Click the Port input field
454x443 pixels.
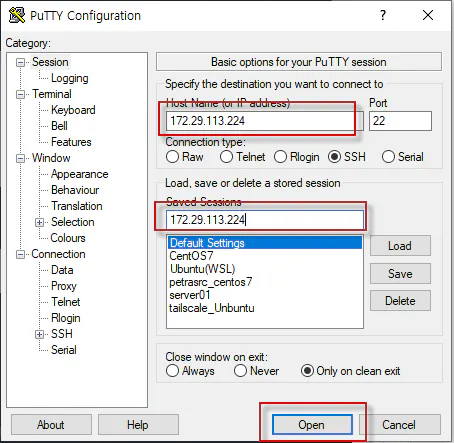point(400,121)
